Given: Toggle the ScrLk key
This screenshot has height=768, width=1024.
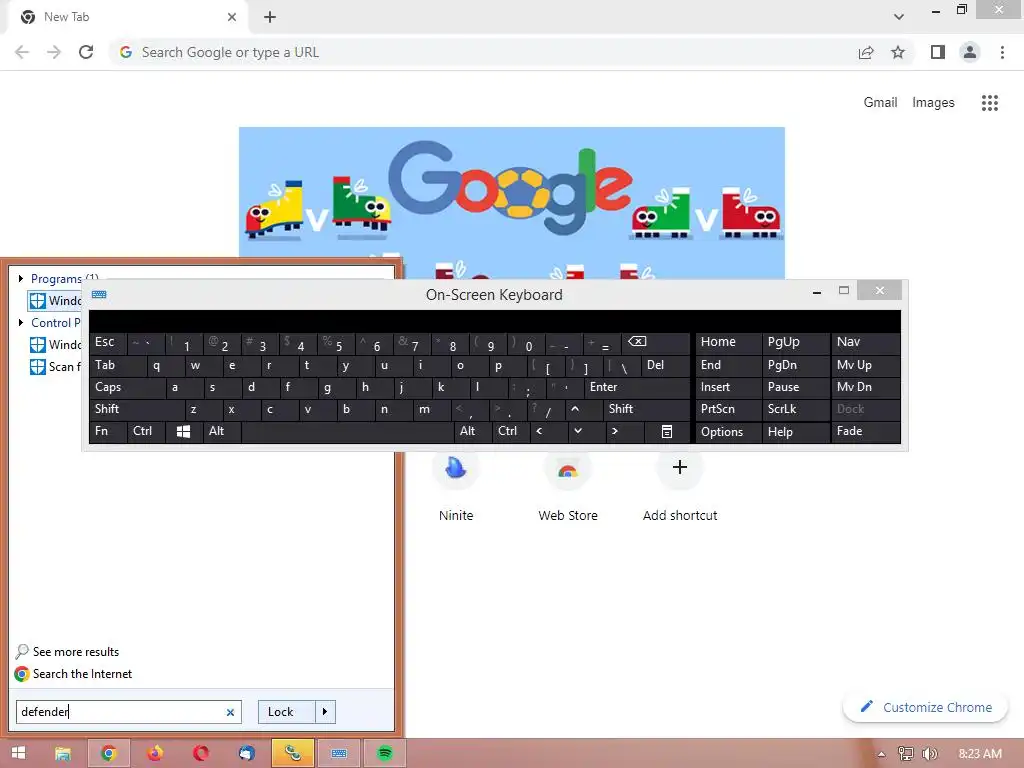Looking at the screenshot, I should pyautogui.click(x=796, y=409).
